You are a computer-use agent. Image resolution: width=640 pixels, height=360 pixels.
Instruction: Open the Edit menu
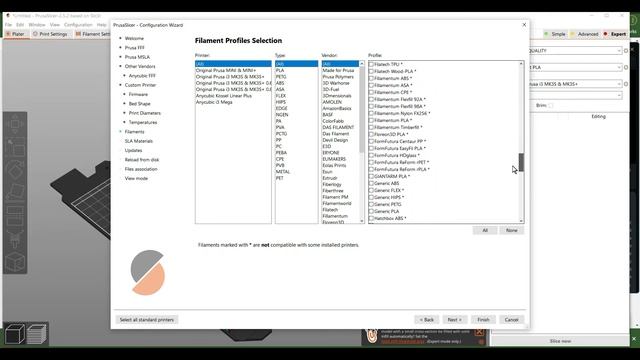click(20, 25)
